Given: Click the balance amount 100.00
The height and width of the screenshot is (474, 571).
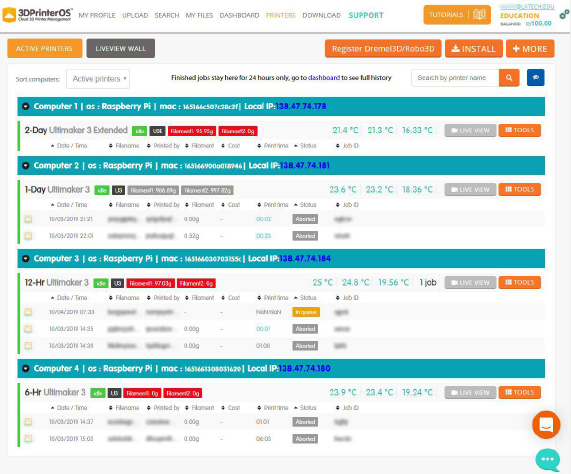Looking at the screenshot, I should [539, 24].
